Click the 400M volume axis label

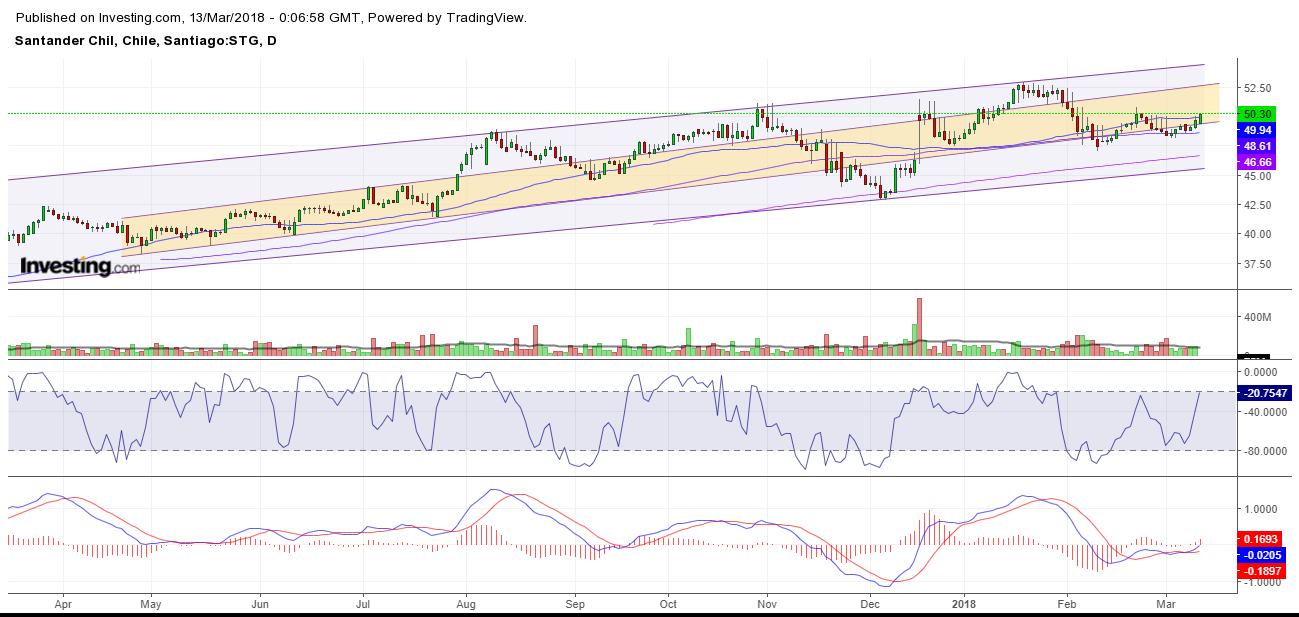click(1257, 317)
